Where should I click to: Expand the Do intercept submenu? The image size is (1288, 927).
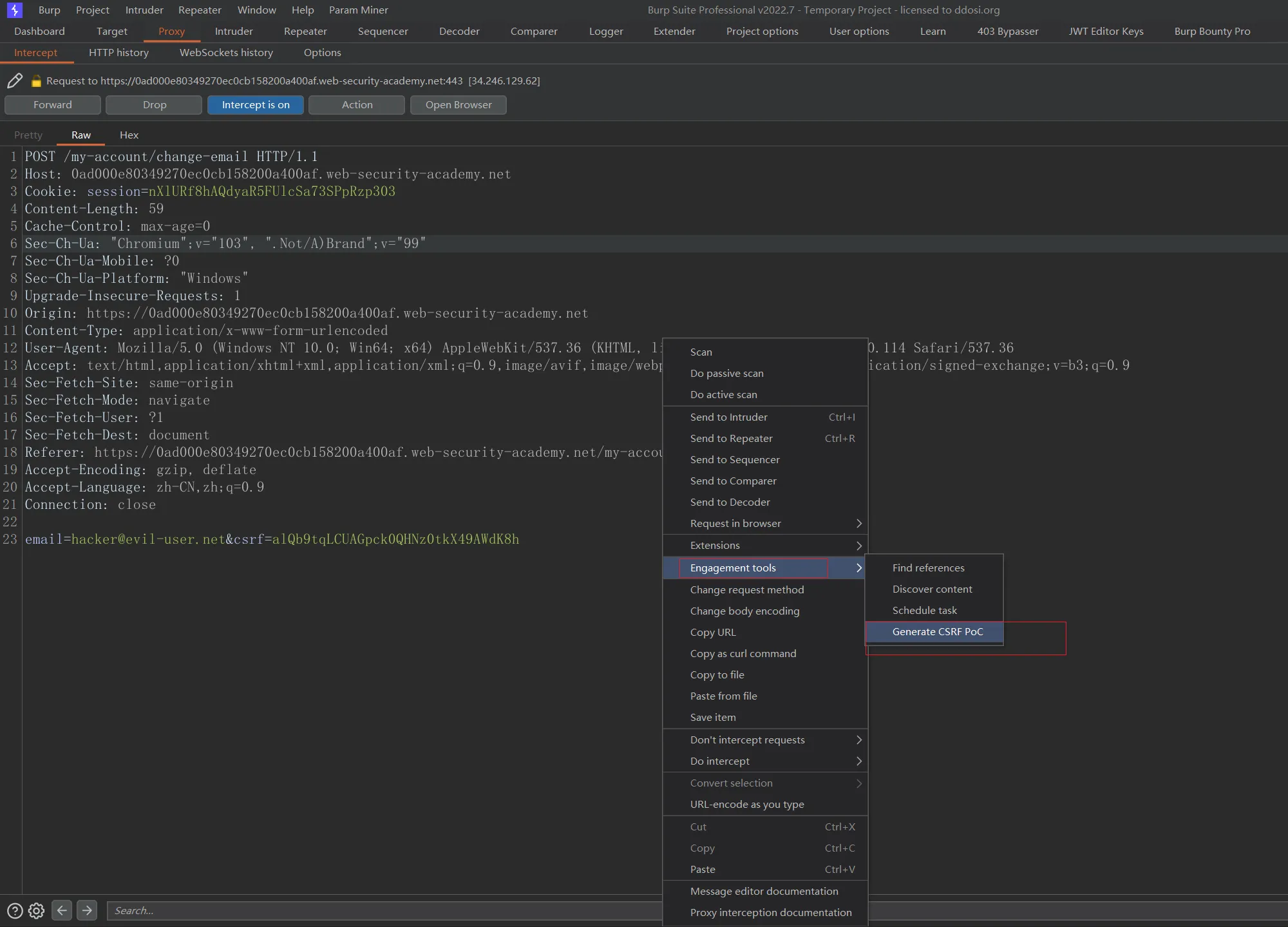pyautogui.click(x=858, y=761)
